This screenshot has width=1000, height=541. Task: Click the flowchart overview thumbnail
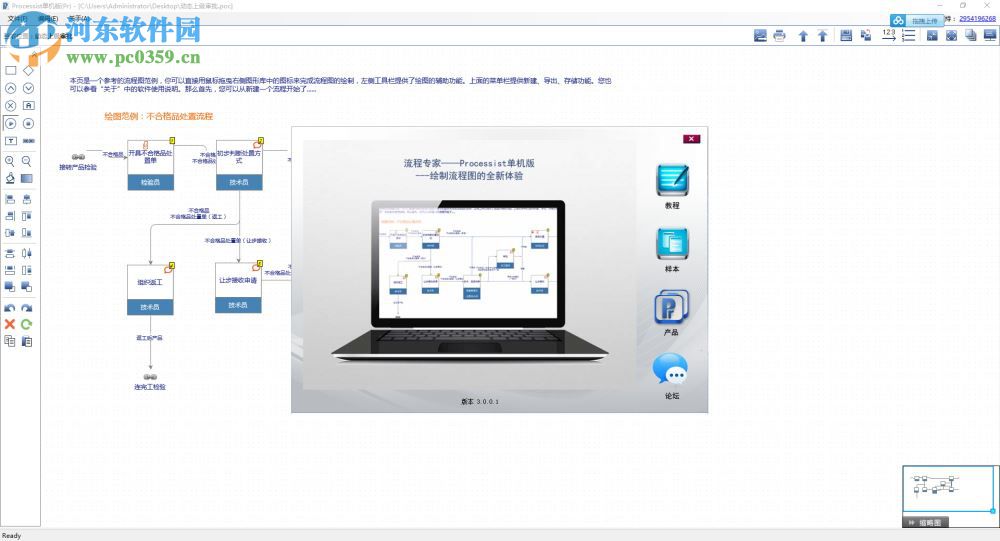coord(948,488)
